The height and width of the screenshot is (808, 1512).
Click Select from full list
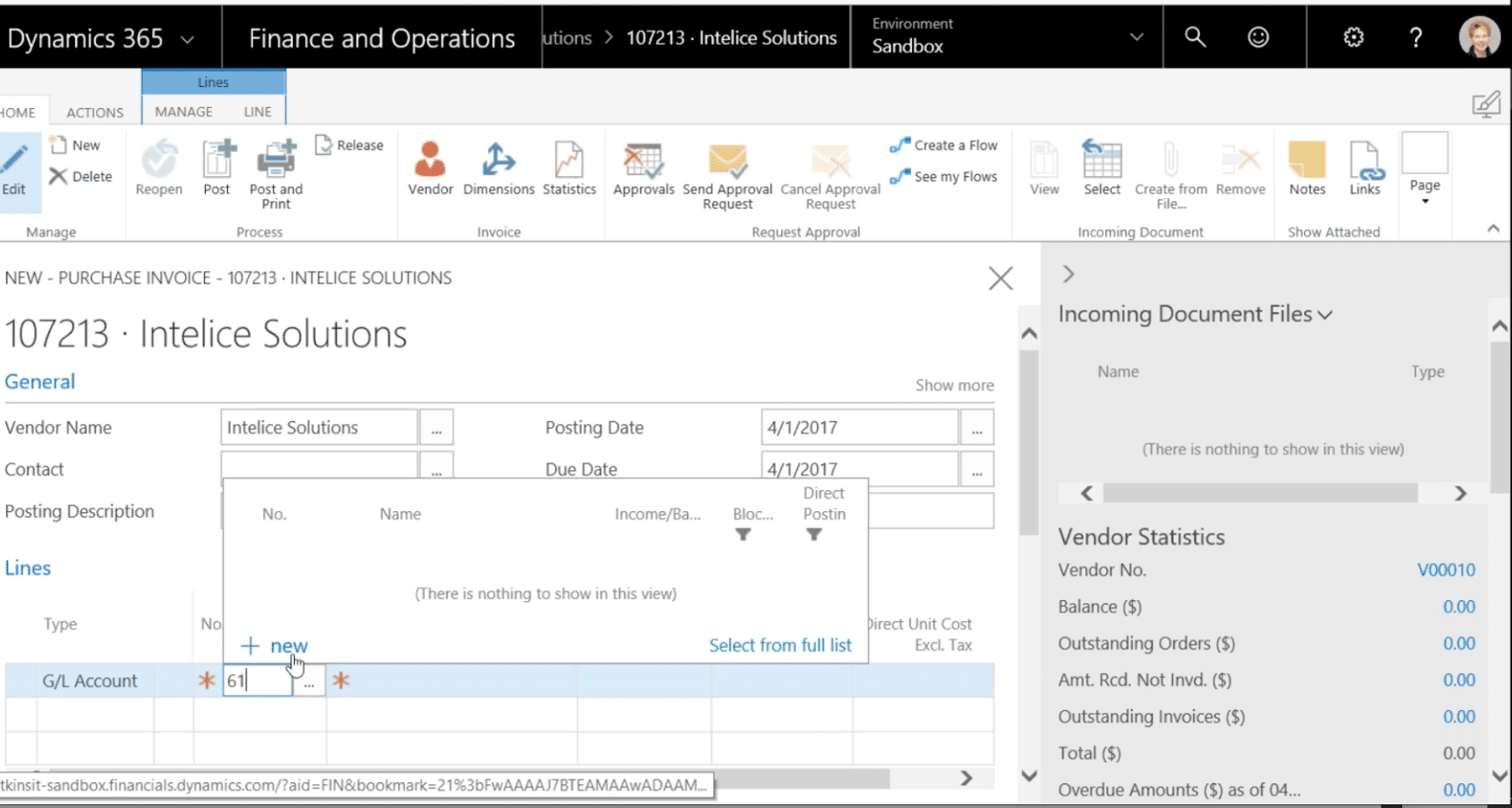(x=780, y=645)
